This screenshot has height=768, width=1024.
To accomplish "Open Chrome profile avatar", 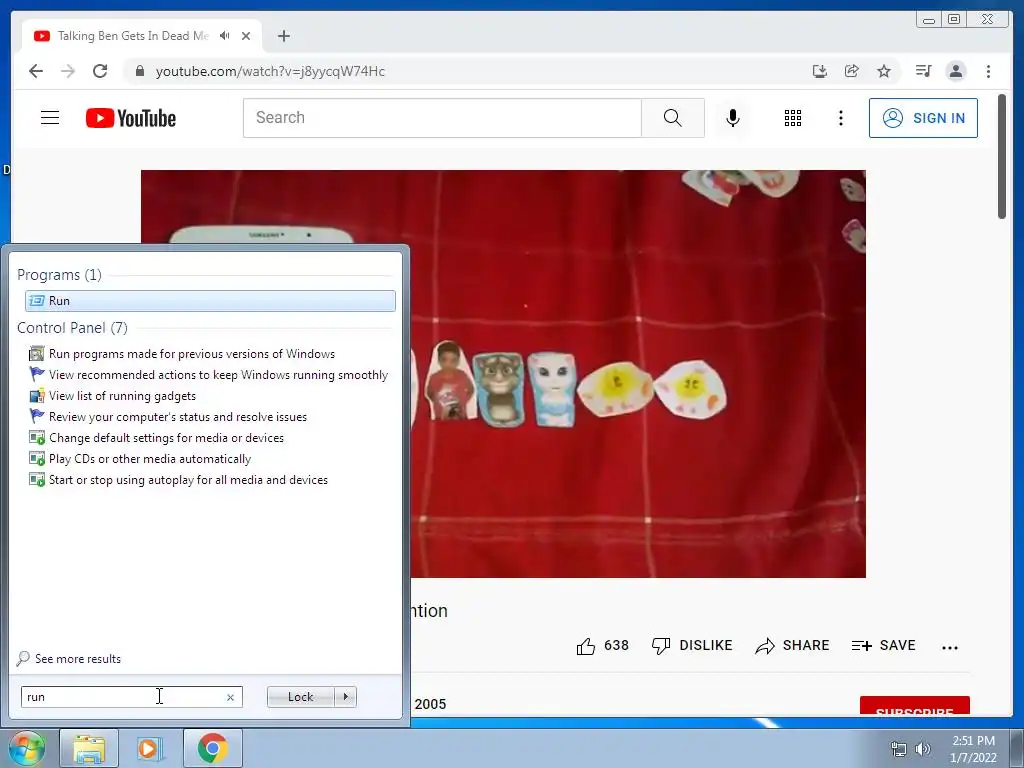I will coord(955,71).
